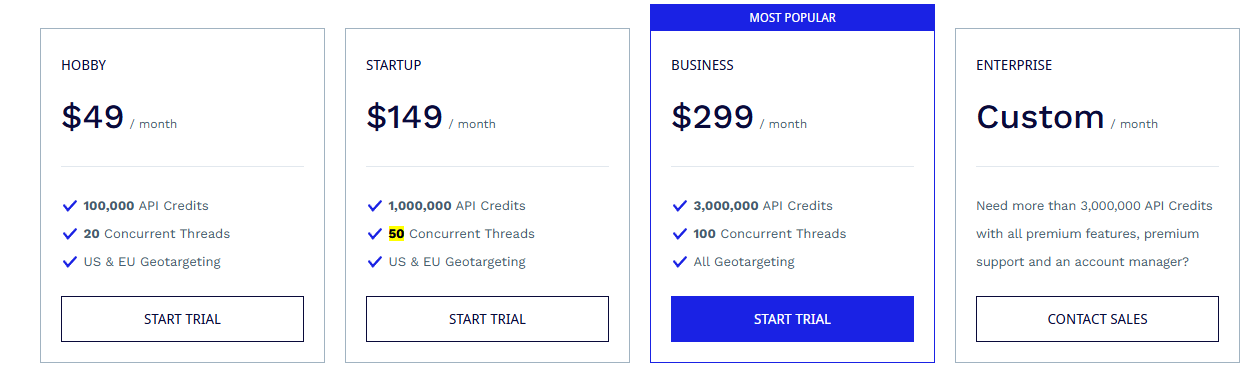The width and height of the screenshot is (1253, 382).
Task: Click checkmark next to 1,000,000 API Credits
Action: pyautogui.click(x=374, y=206)
